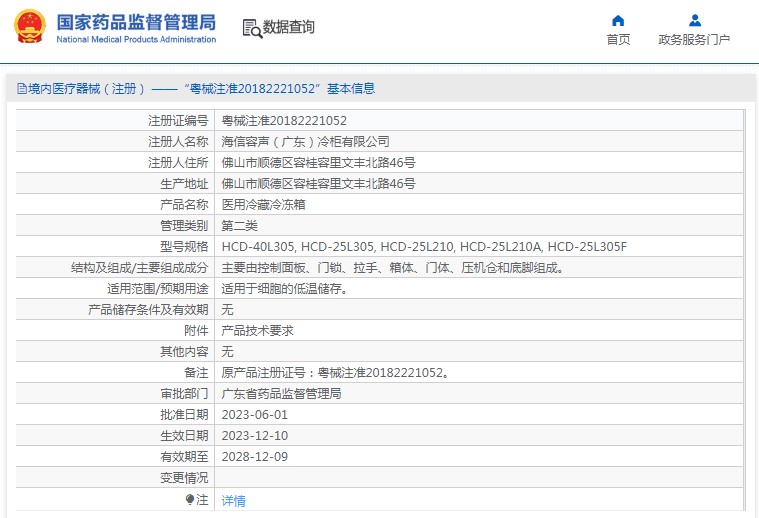Go to 首页 text link
Viewport: 759px width, 518px height.
(618, 39)
